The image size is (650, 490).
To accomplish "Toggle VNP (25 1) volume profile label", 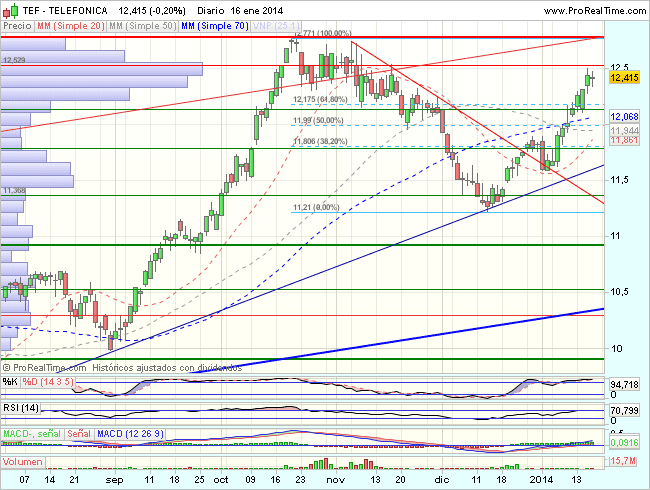I will pos(276,26).
